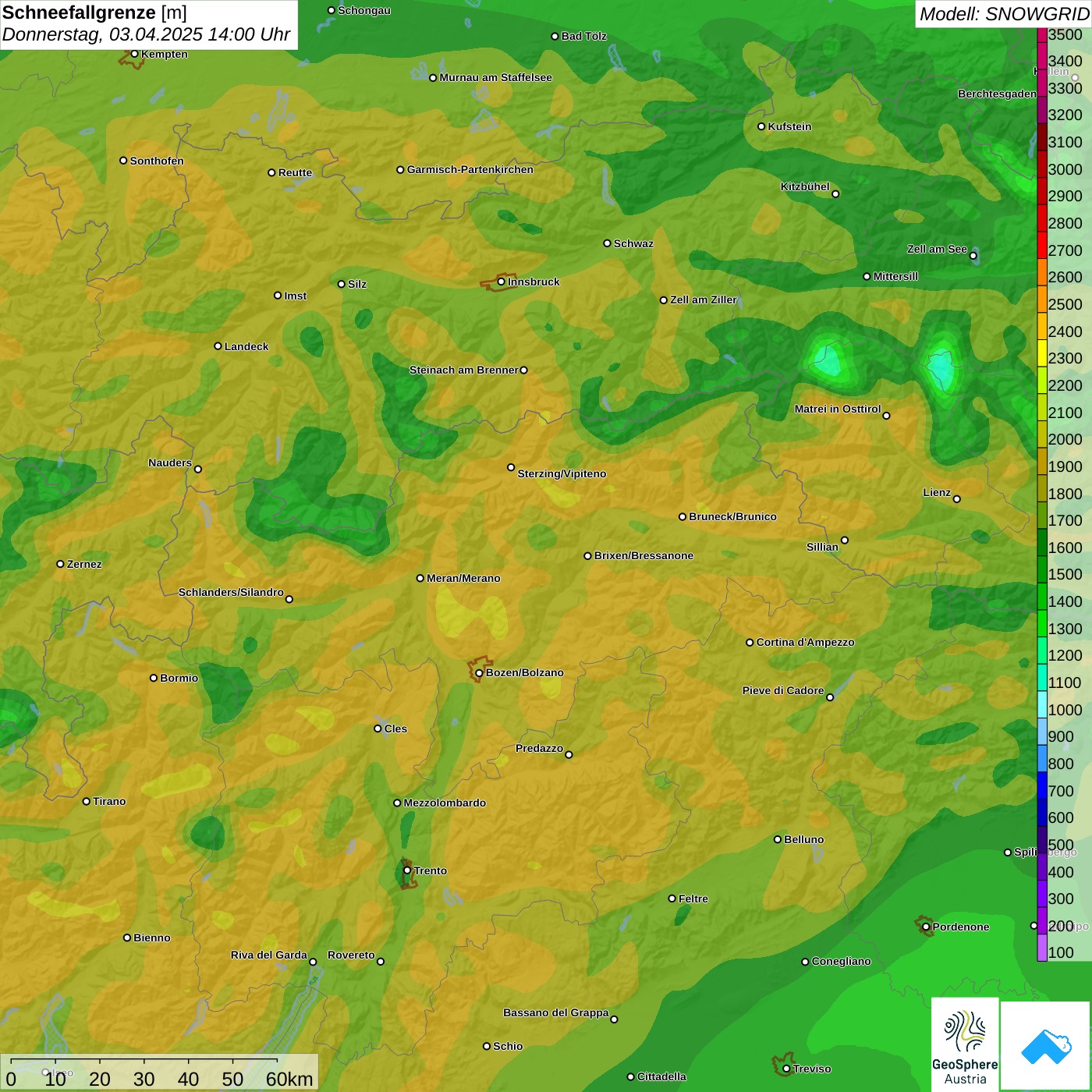The height and width of the screenshot is (1092, 1092).
Task: Click the Landeck label
Action: [246, 346]
